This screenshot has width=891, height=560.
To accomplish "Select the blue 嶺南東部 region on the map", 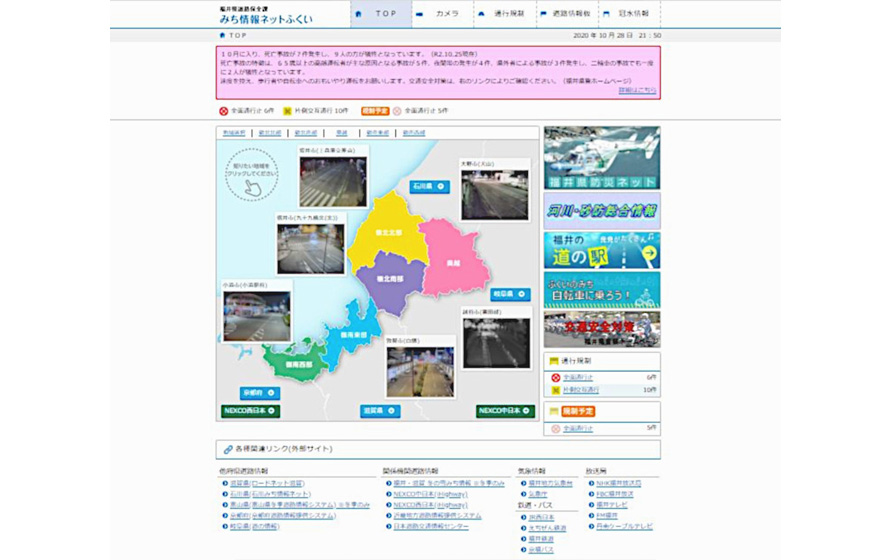I will coord(353,335).
